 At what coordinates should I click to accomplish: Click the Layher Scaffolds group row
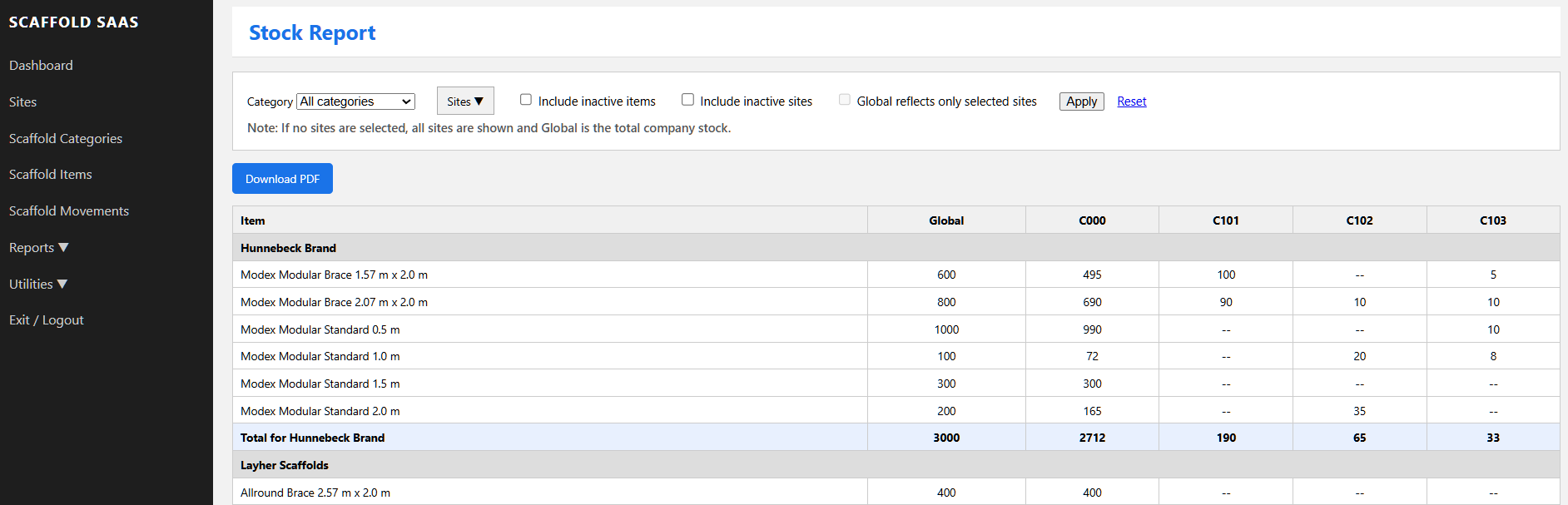coord(896,465)
